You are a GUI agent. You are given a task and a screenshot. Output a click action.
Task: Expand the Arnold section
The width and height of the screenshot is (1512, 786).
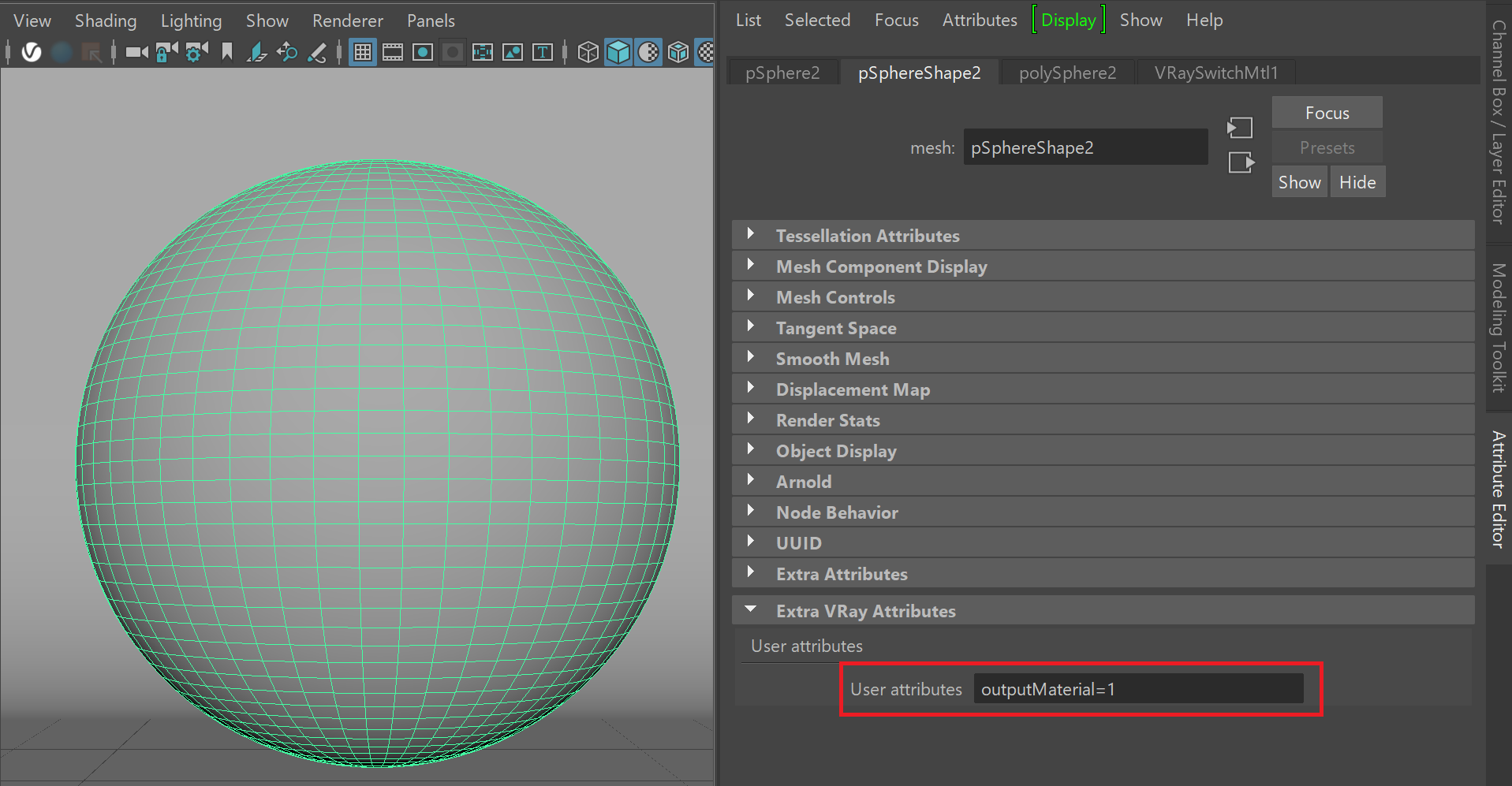pos(1103,482)
